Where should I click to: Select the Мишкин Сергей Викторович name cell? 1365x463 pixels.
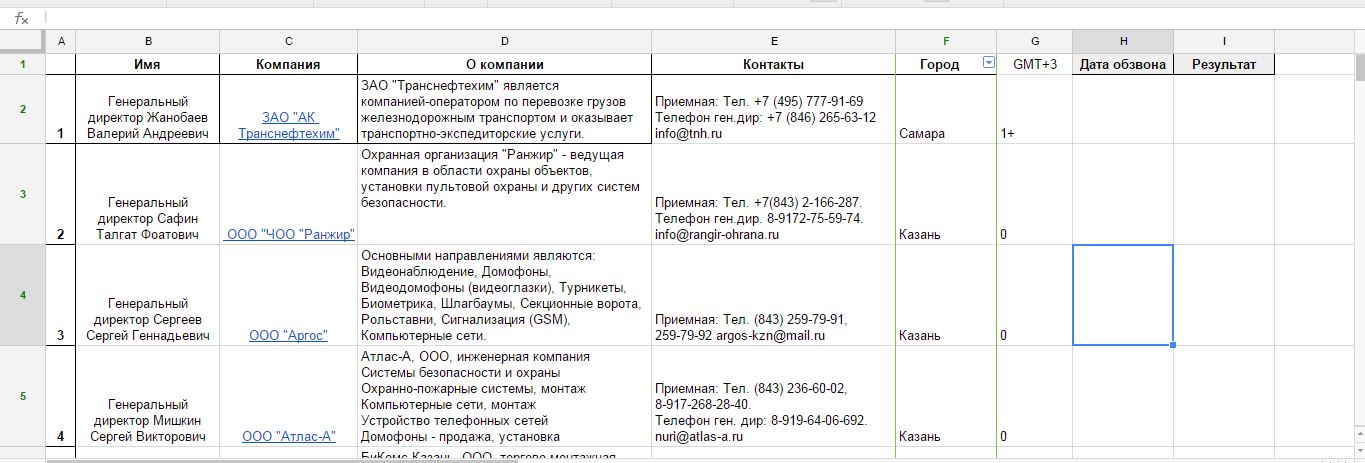(x=148, y=396)
